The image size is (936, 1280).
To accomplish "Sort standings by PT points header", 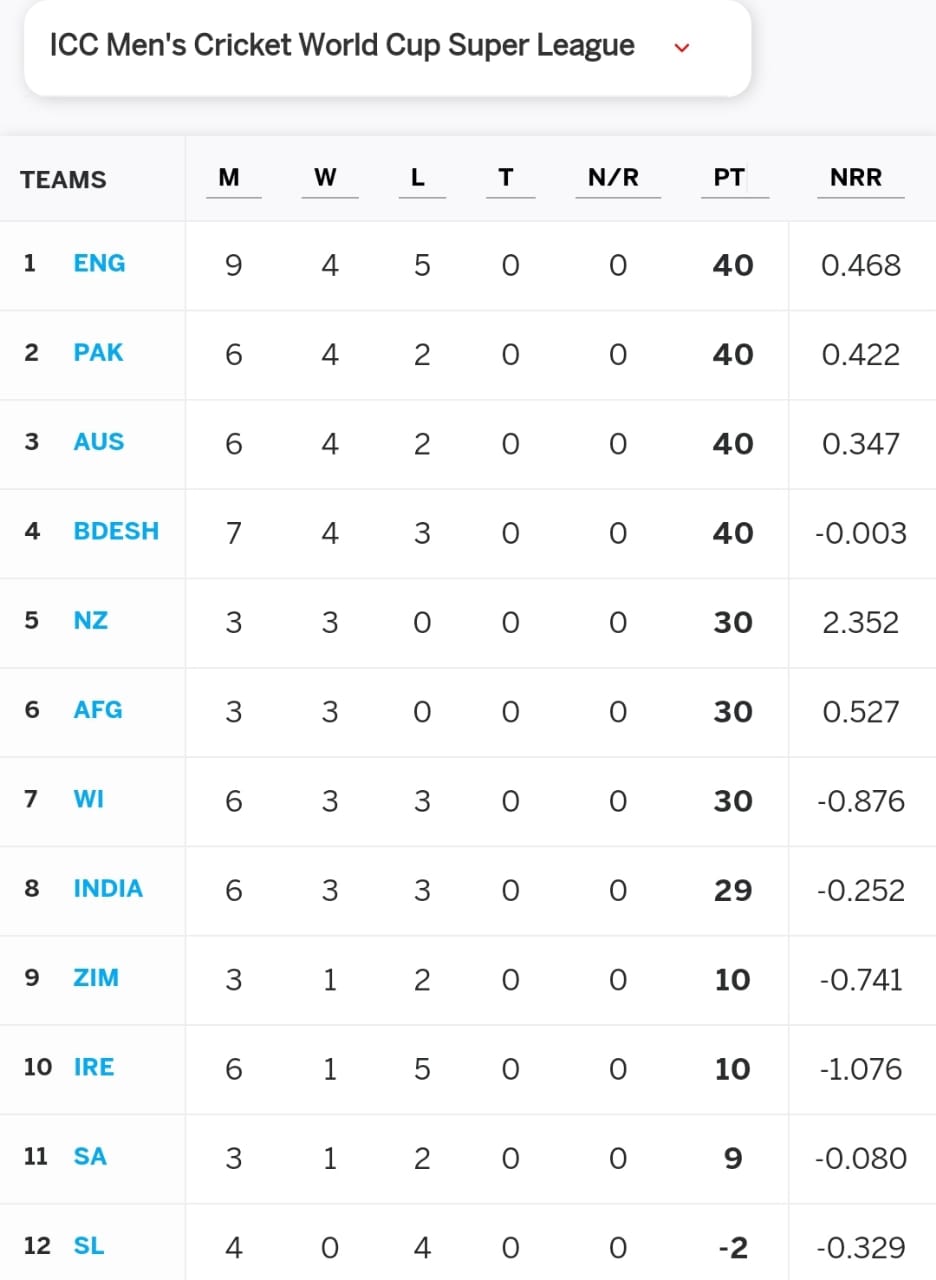I will click(729, 177).
